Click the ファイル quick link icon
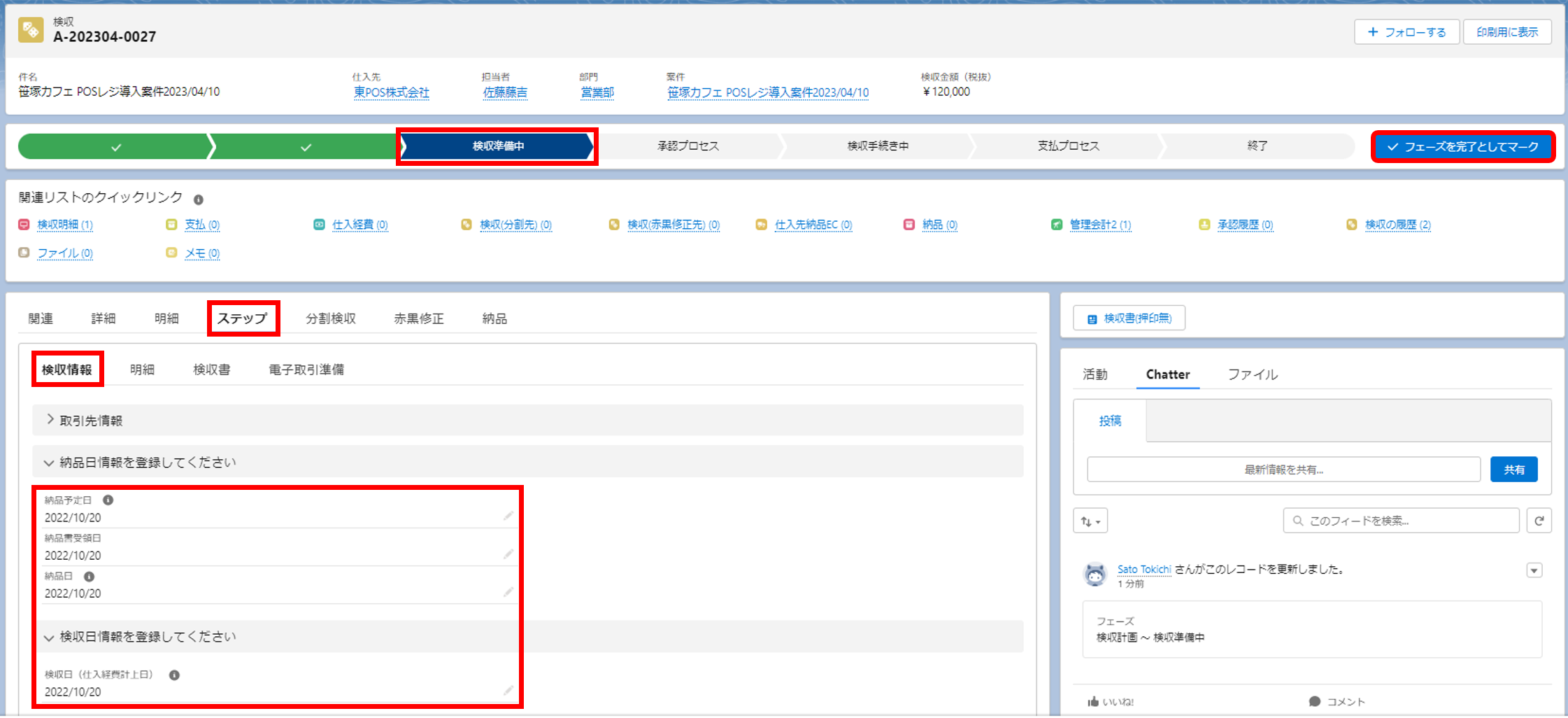Viewport: 1568px width, 718px height. tap(24, 253)
